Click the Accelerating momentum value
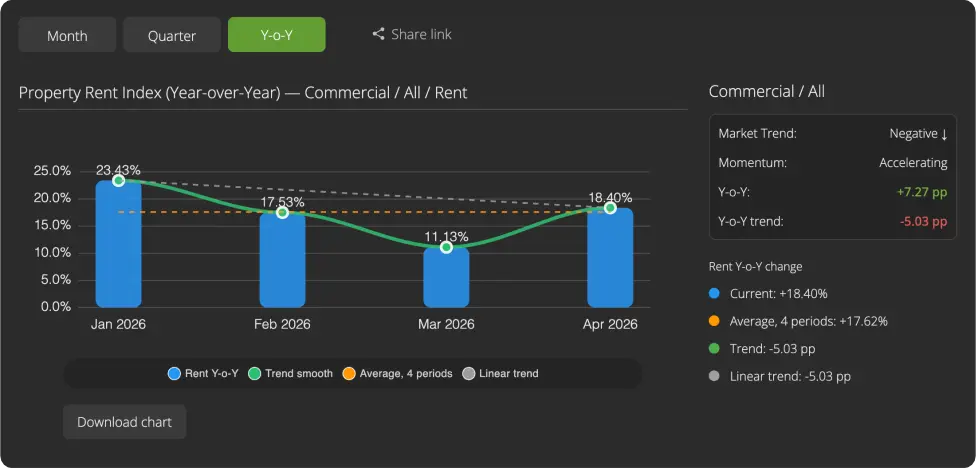 pyautogui.click(x=913, y=163)
